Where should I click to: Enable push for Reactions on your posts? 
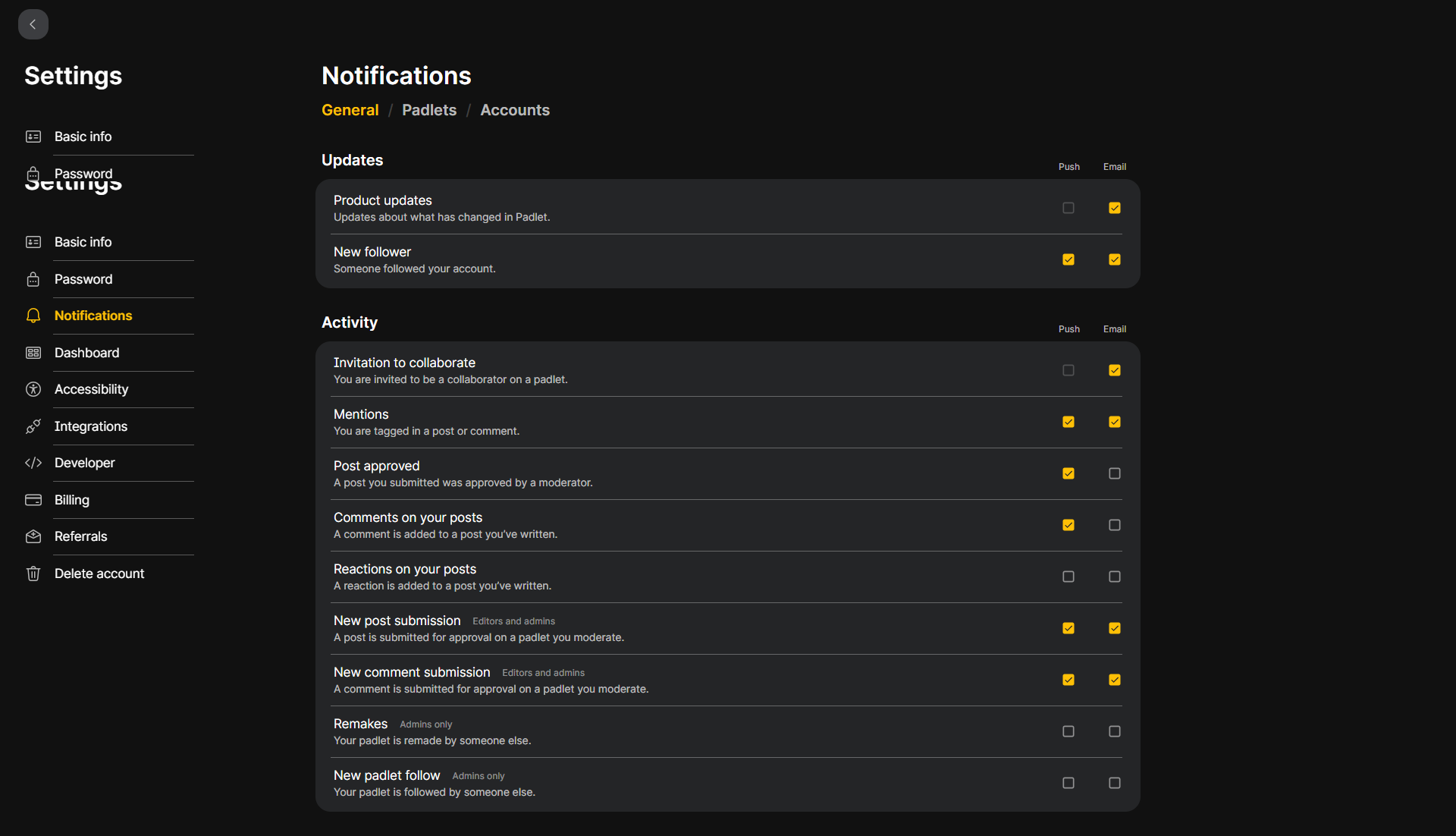coord(1068,577)
